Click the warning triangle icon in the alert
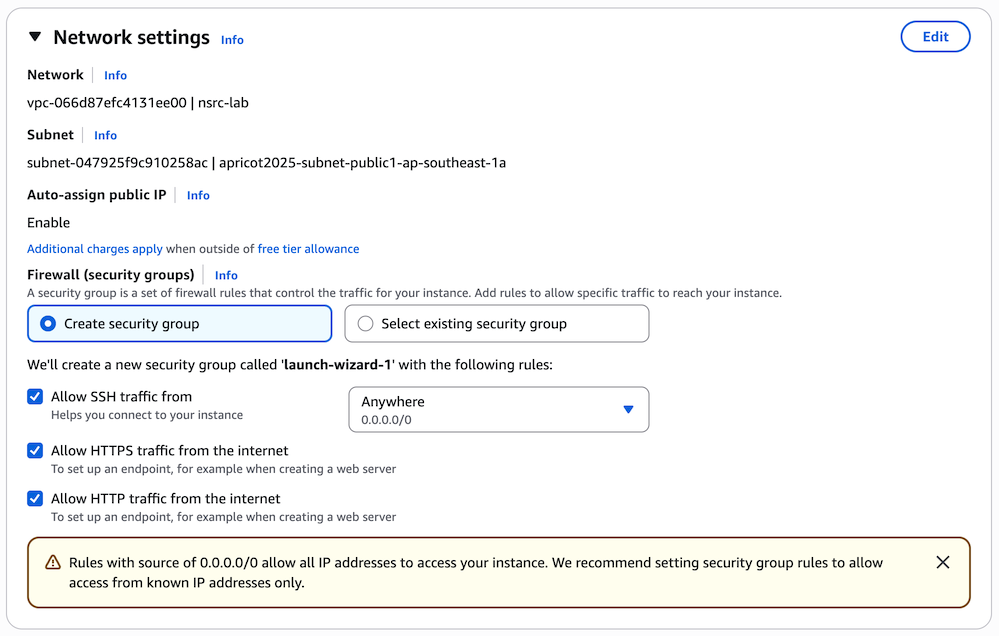 (53, 563)
